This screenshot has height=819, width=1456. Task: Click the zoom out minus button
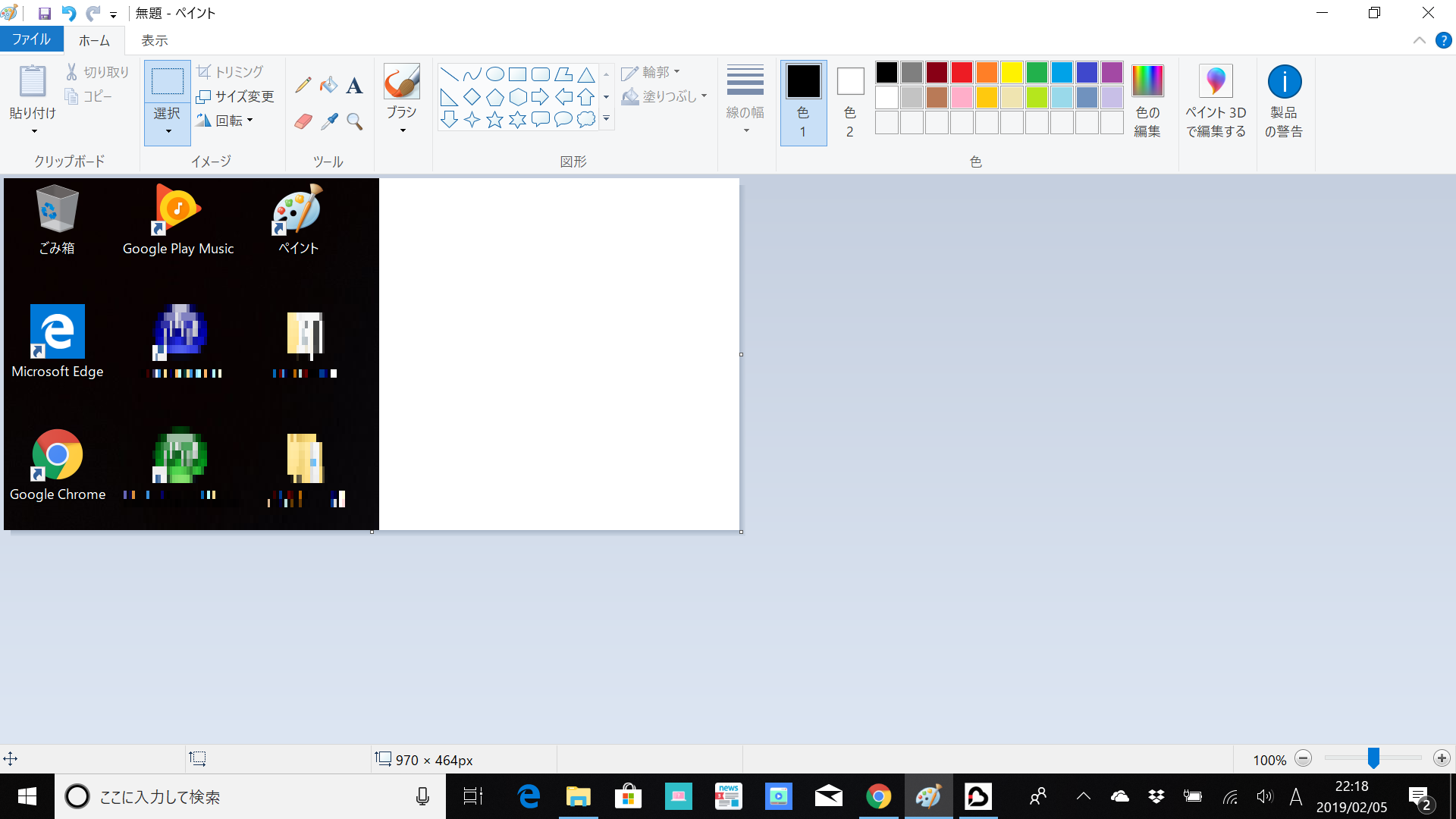(1303, 758)
